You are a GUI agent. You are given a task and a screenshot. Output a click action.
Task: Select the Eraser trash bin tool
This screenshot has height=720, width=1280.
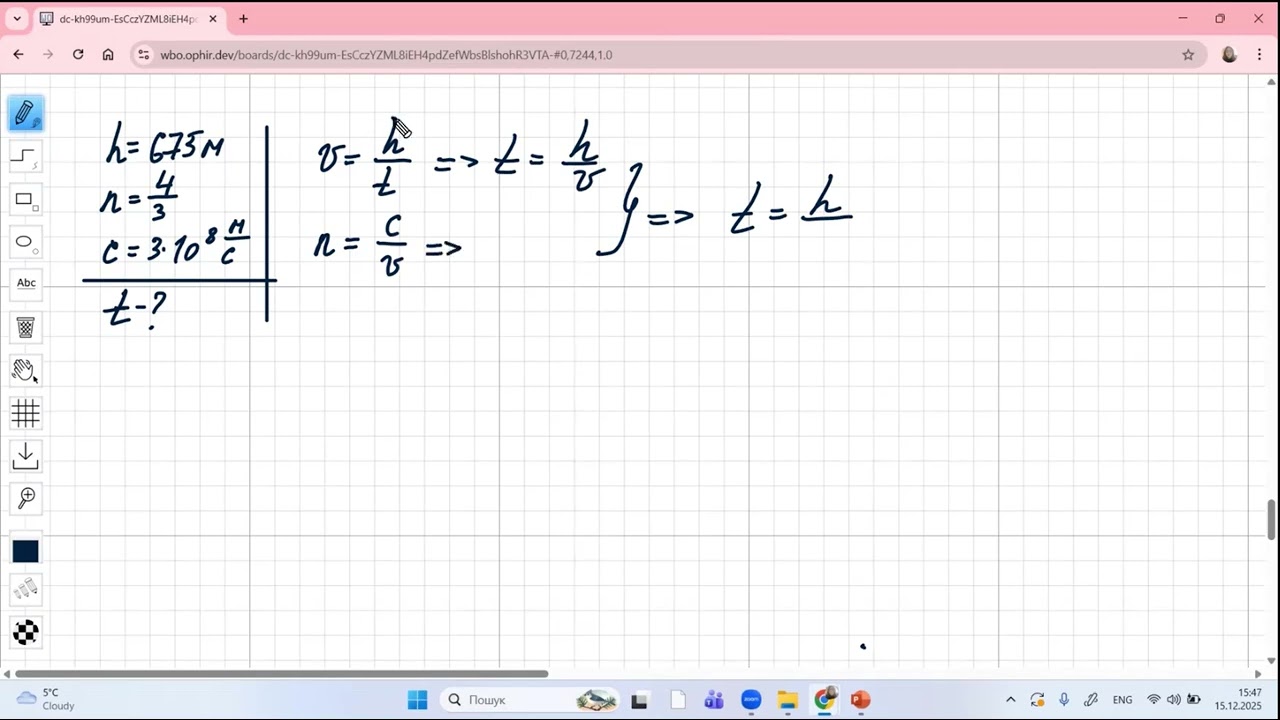[x=26, y=327]
